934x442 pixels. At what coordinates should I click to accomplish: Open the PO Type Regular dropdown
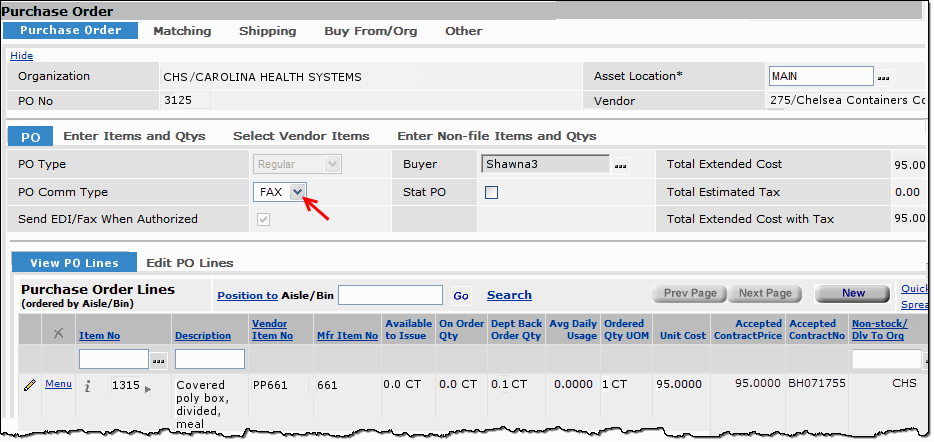[332, 164]
